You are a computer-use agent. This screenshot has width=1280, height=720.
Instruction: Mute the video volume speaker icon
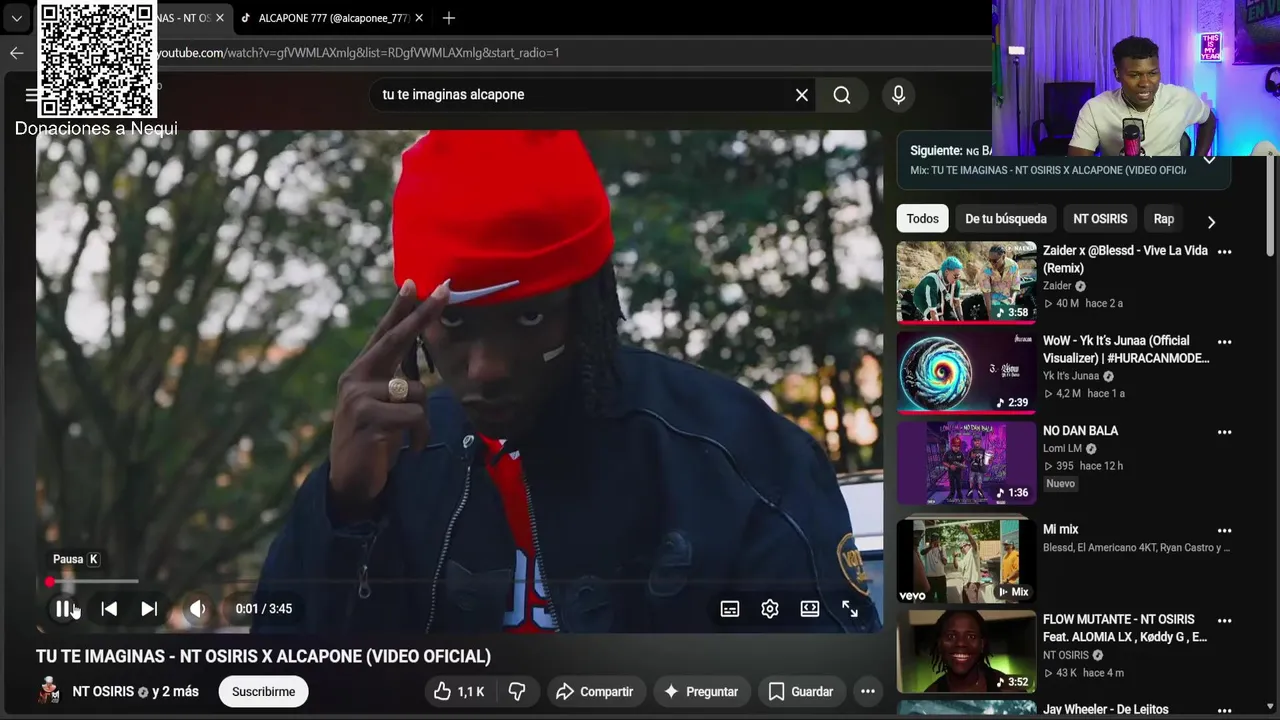198,608
